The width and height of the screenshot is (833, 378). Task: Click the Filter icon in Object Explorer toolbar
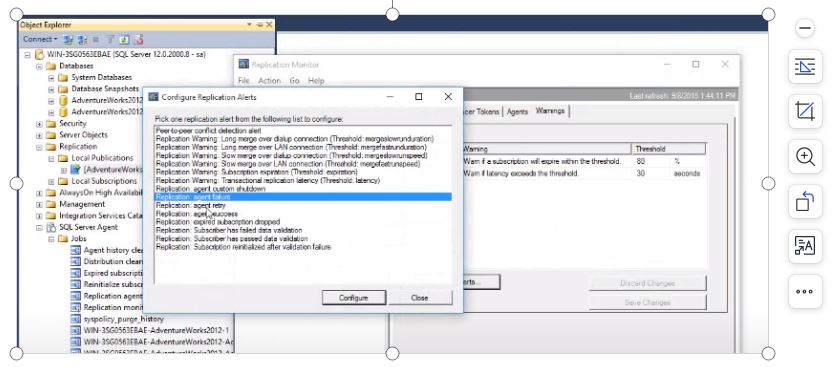tap(110, 39)
